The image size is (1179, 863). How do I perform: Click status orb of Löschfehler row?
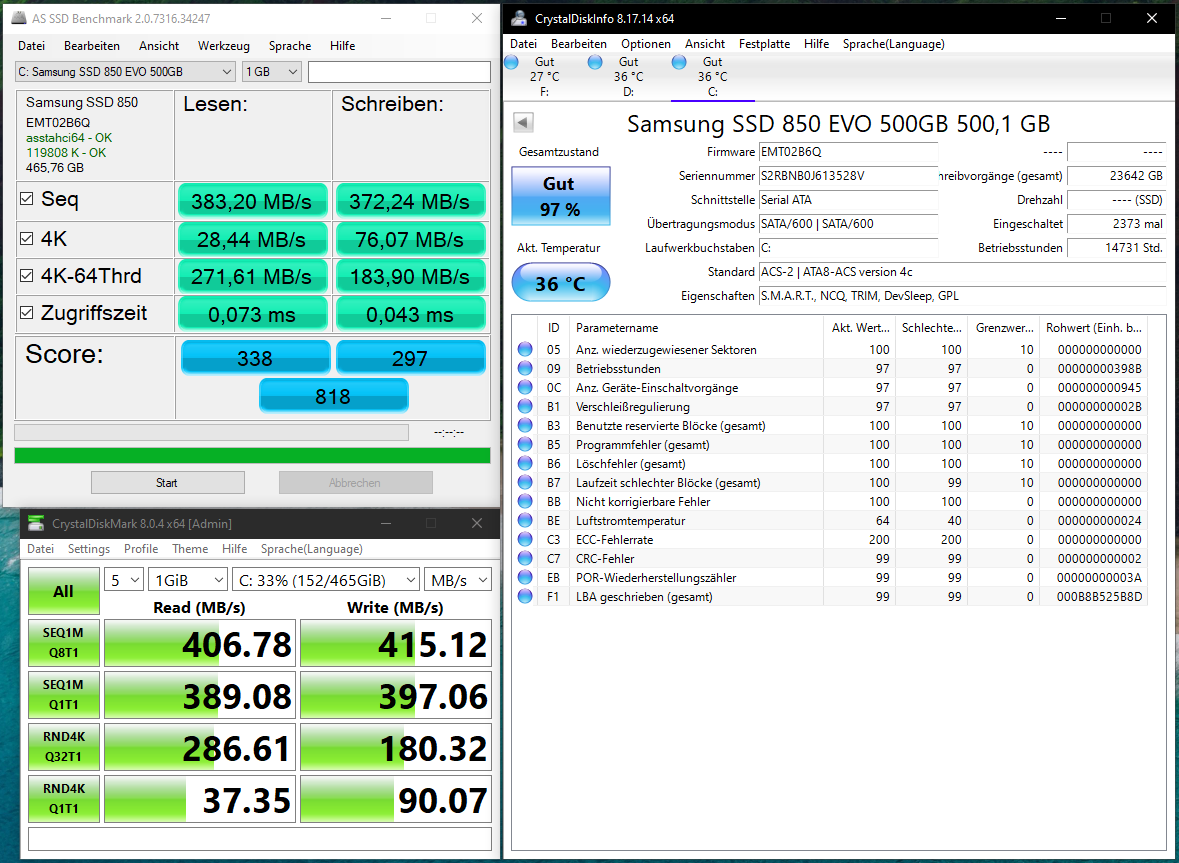[x=525, y=463]
